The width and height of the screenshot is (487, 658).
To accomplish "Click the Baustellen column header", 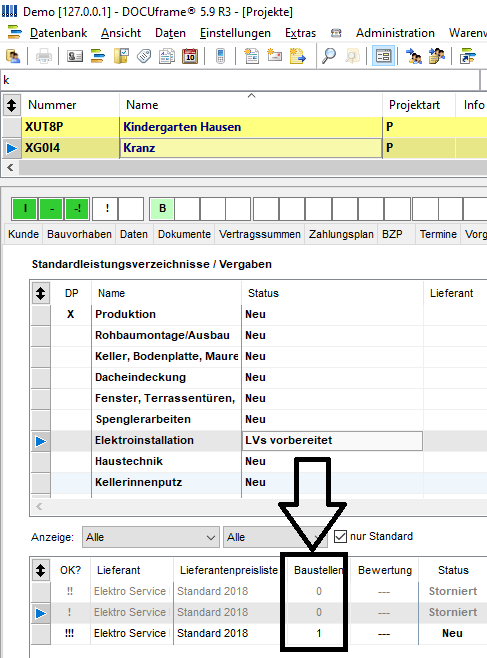I will 318,570.
